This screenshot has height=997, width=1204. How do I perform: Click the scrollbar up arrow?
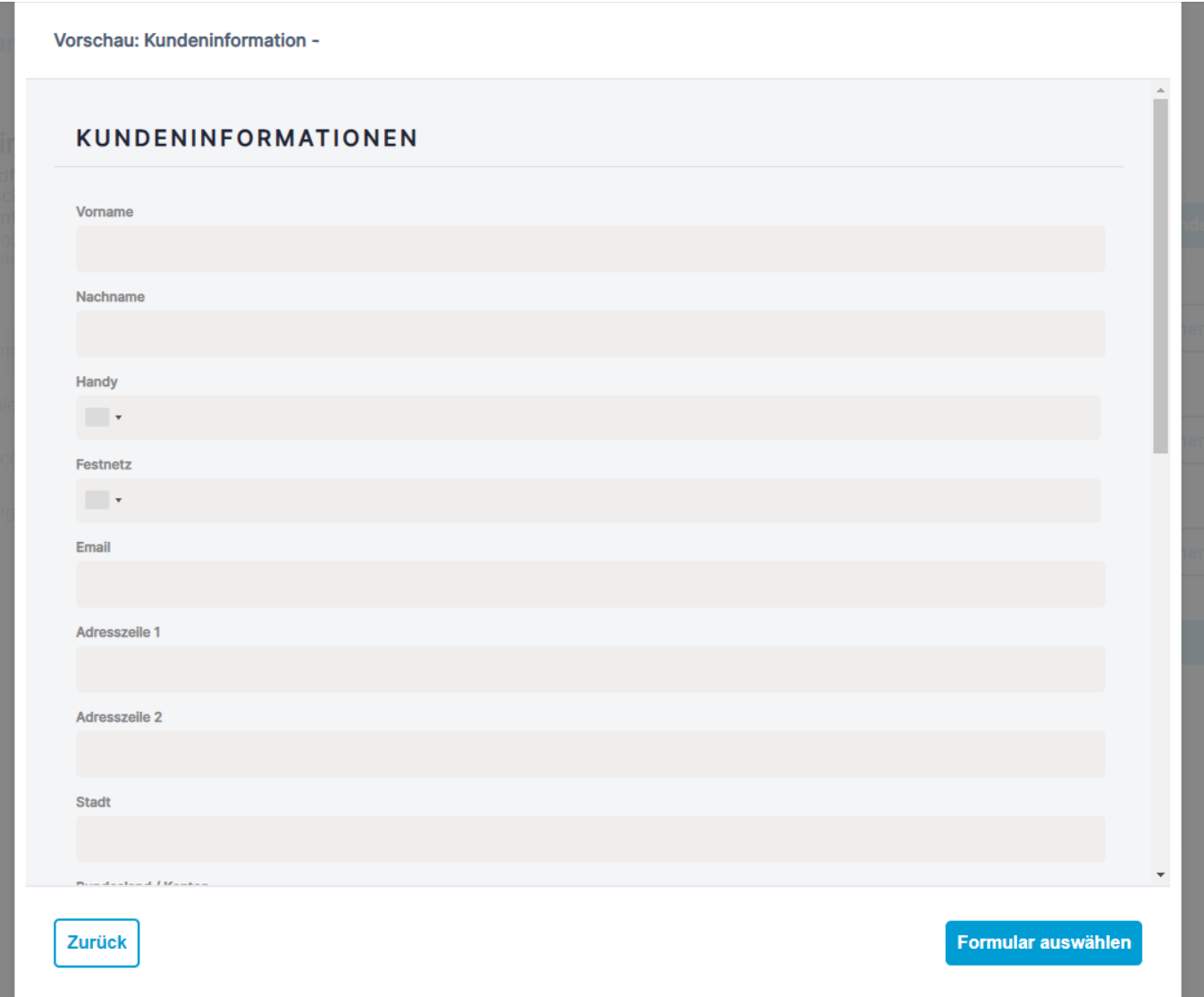[x=1160, y=90]
